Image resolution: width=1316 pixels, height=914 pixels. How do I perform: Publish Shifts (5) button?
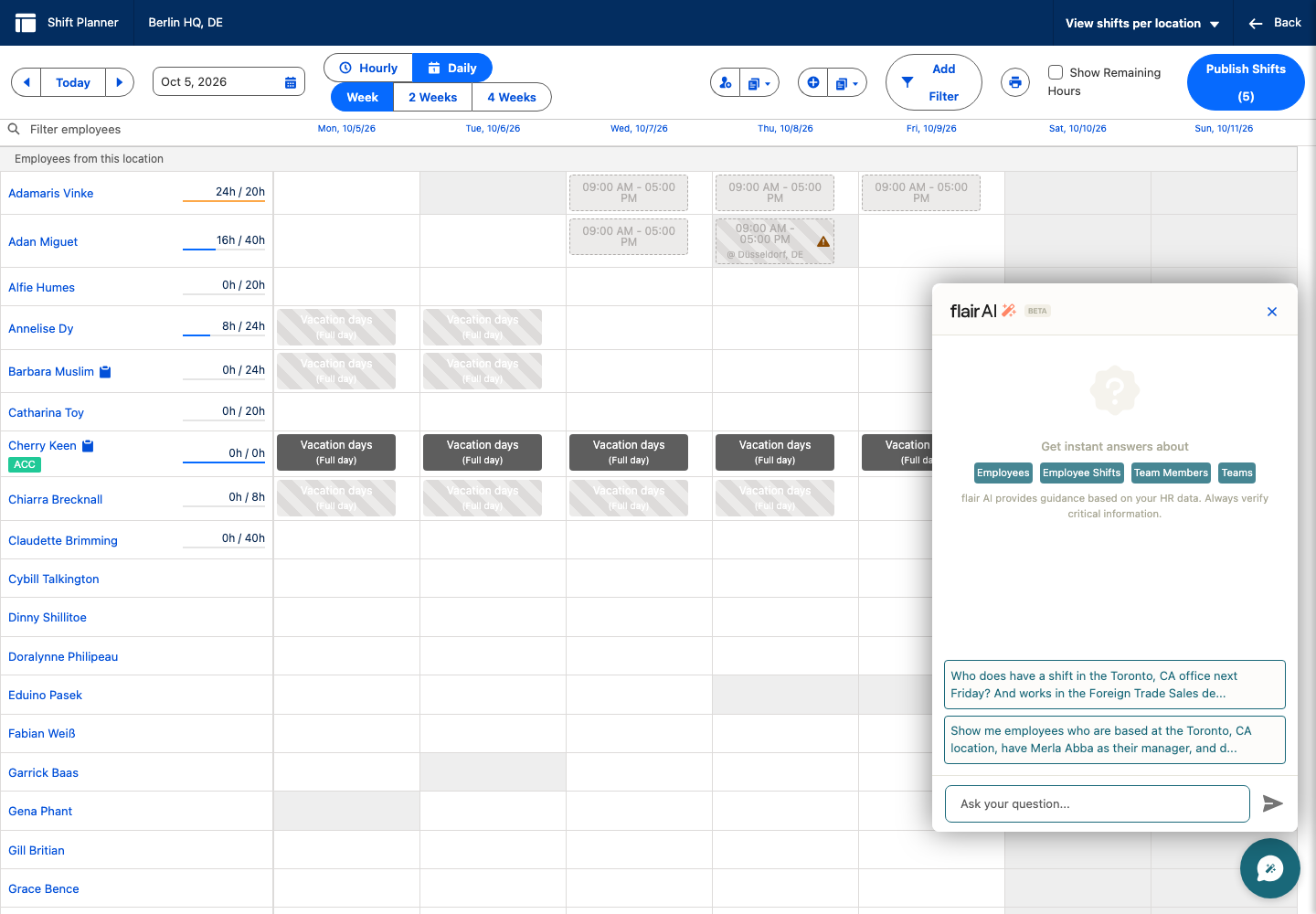tap(1246, 82)
